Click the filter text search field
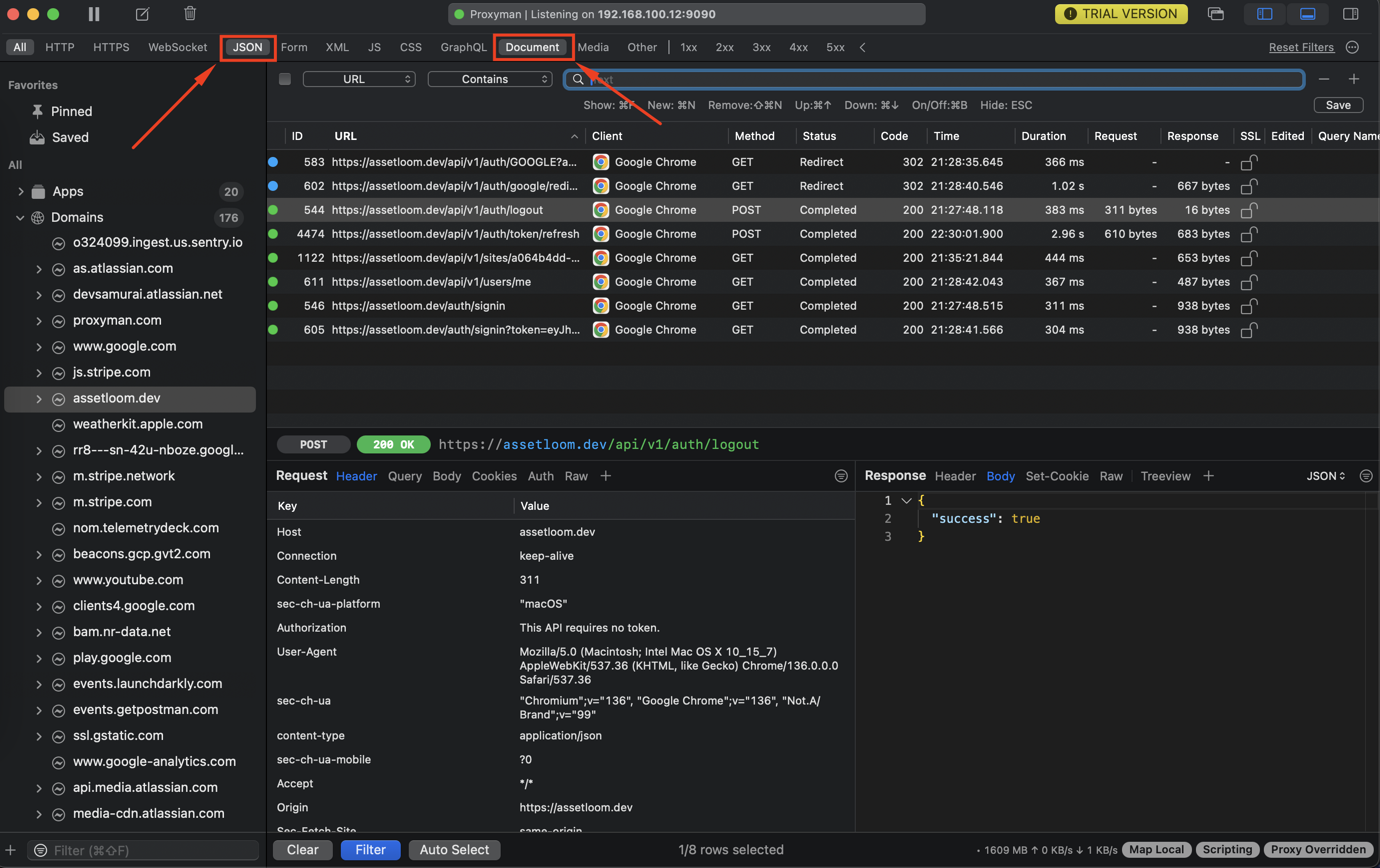The height and width of the screenshot is (868, 1380). (934, 79)
